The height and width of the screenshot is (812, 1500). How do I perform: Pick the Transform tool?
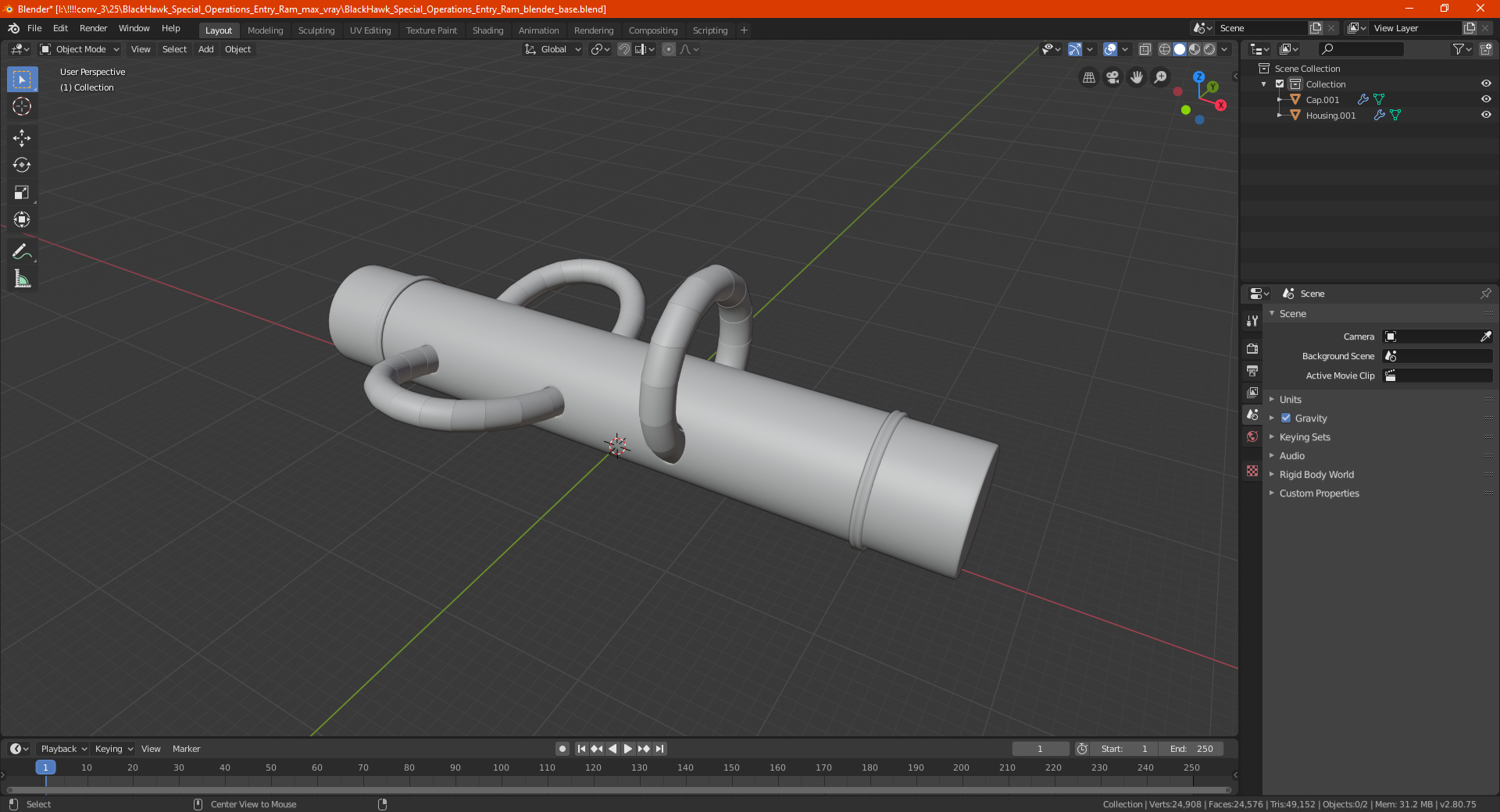point(22,219)
